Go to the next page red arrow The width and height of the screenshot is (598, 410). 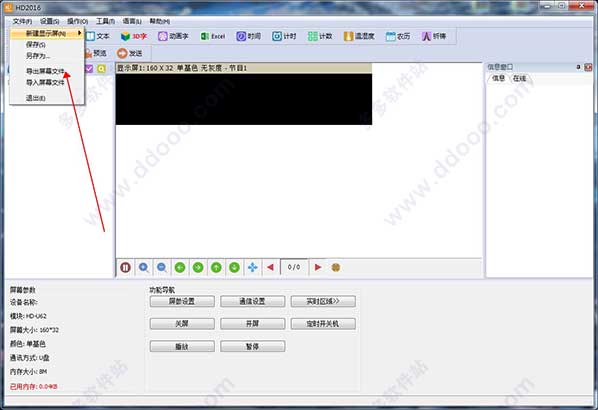coord(318,267)
